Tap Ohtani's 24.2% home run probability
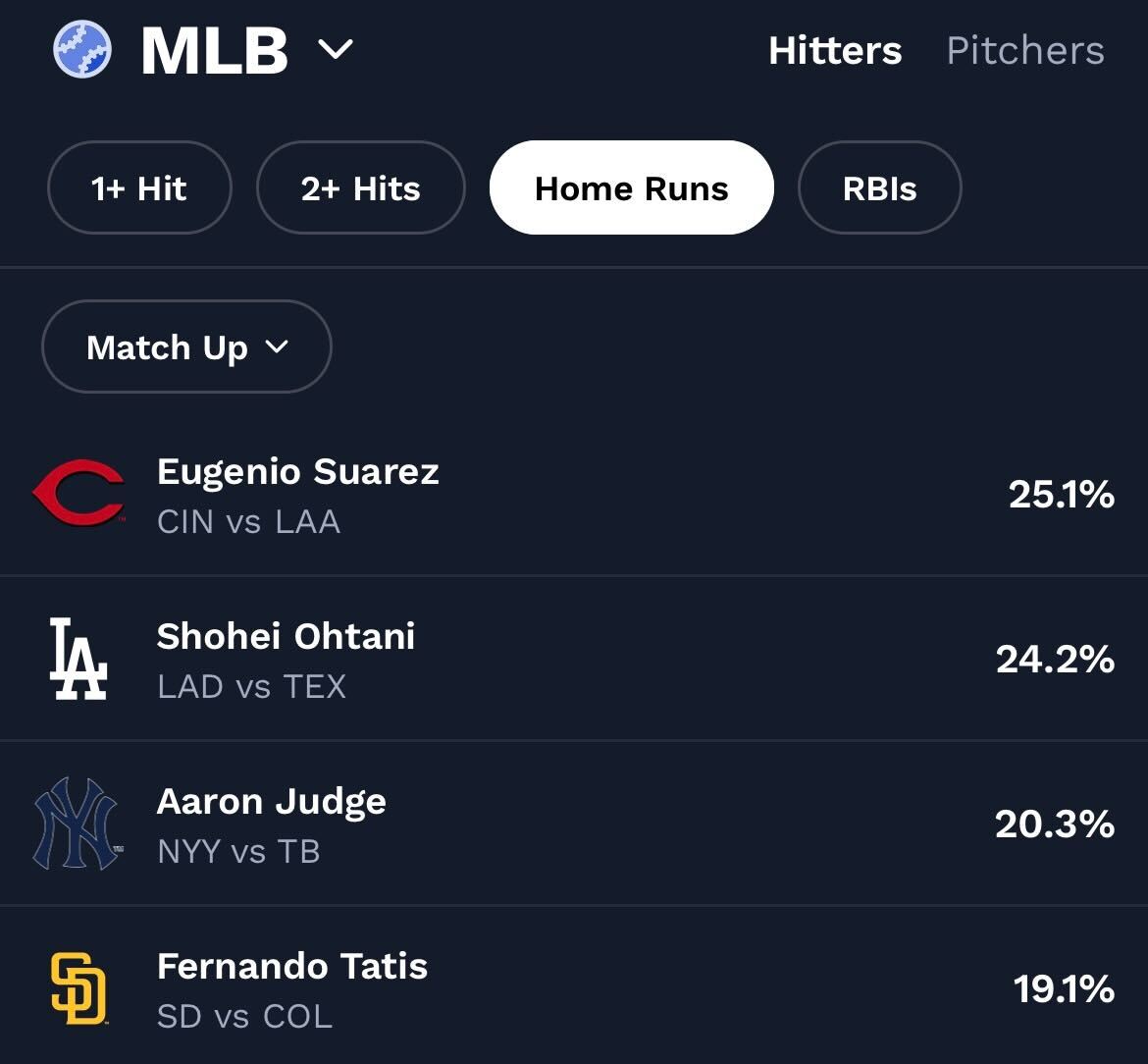Viewport: 1148px width, 1064px height. pyautogui.click(x=1055, y=659)
